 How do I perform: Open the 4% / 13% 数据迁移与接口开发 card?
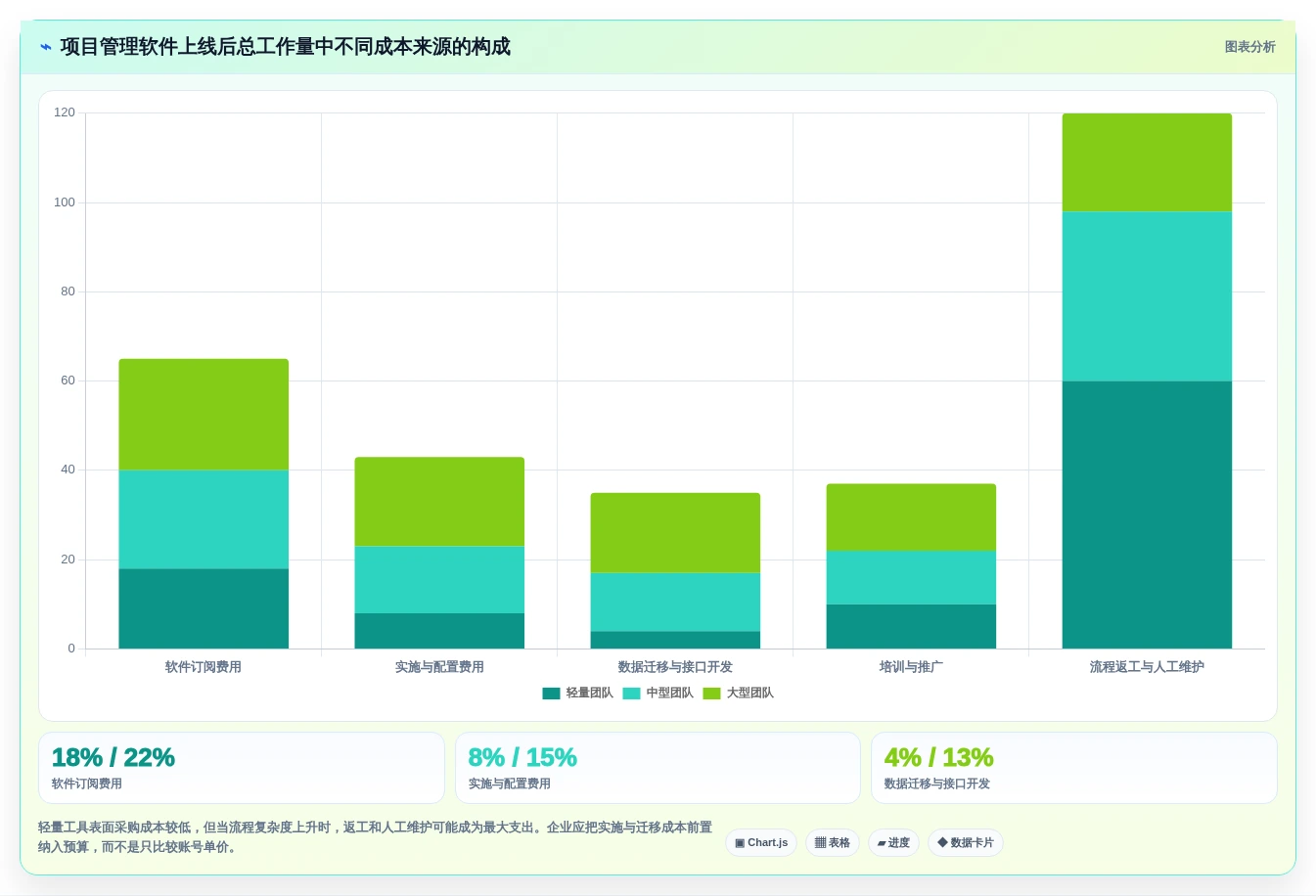[x=1074, y=768]
